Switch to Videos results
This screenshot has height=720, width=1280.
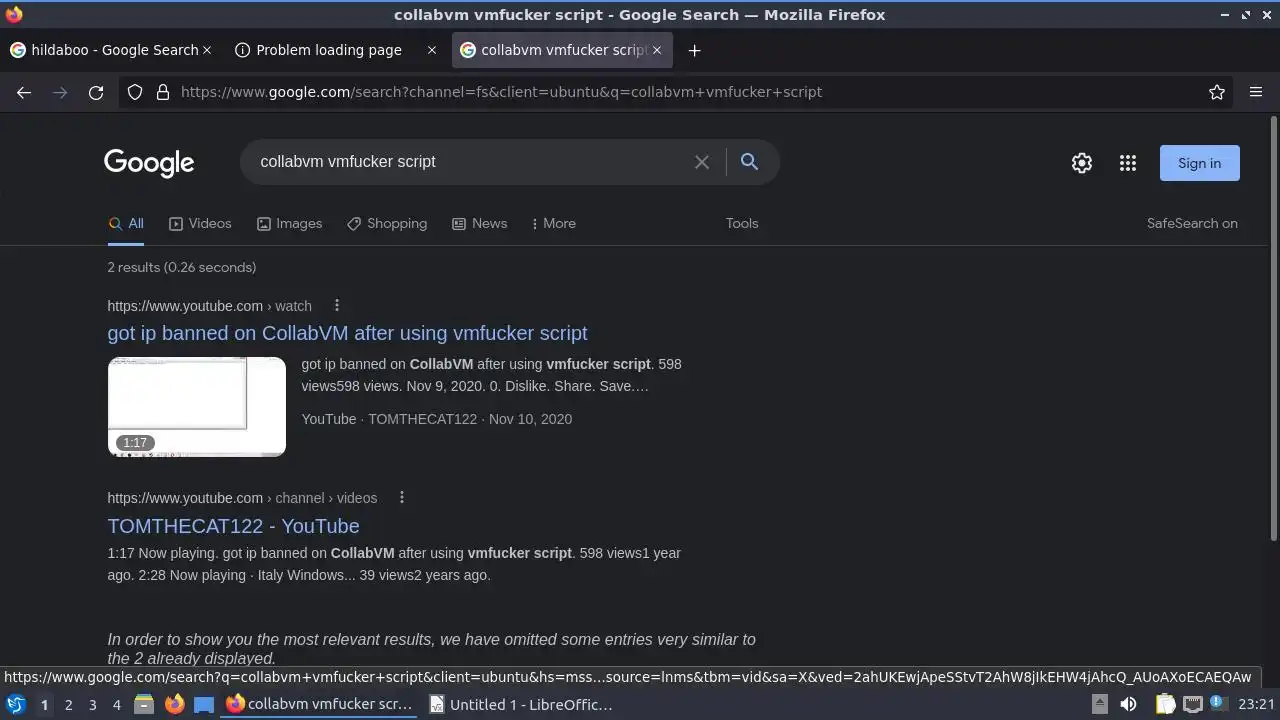pyautogui.click(x=200, y=224)
